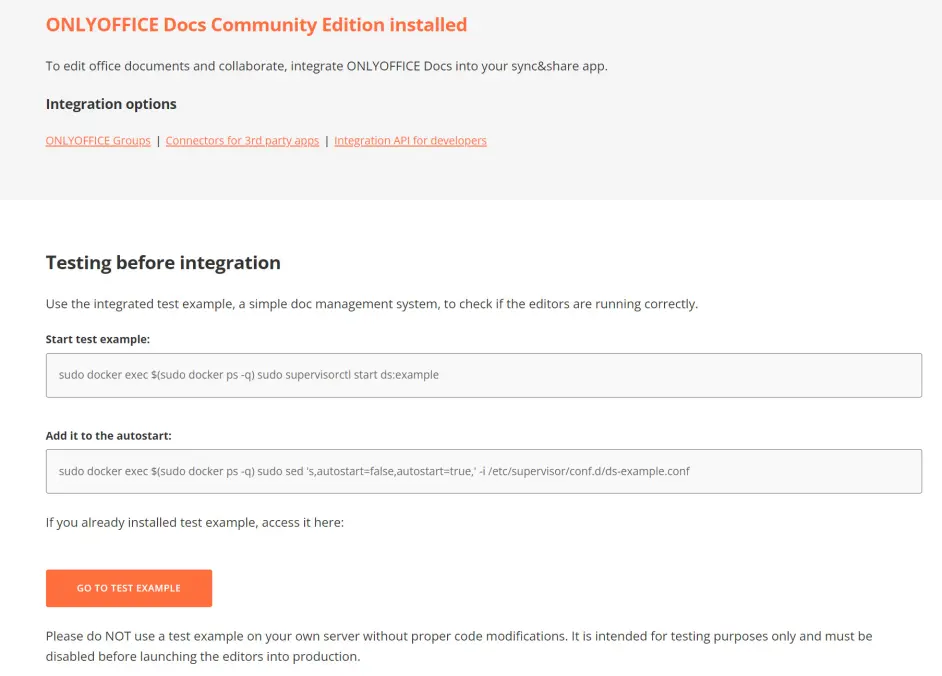The width and height of the screenshot is (942, 676).
Task: Click the separator before Integration API link
Action: 327,141
